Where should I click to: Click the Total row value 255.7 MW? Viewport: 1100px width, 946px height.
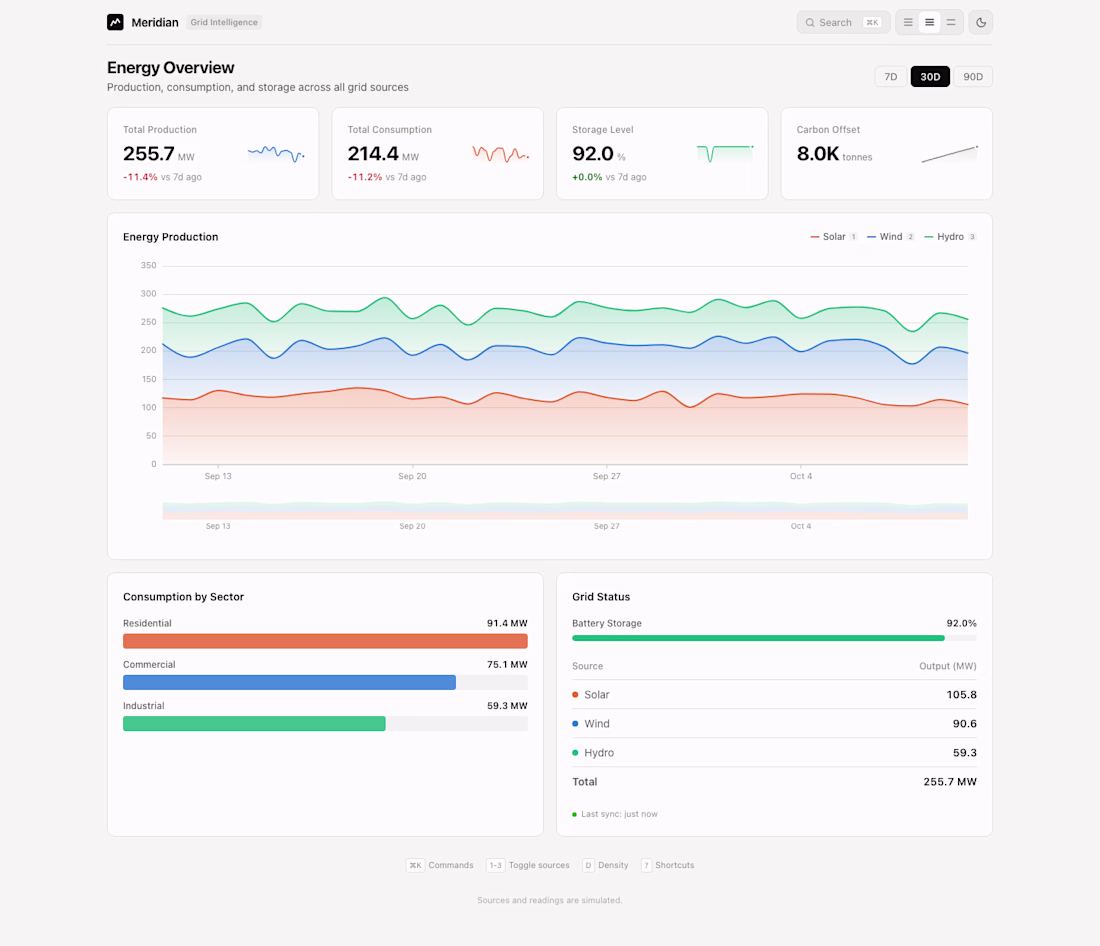(x=950, y=782)
